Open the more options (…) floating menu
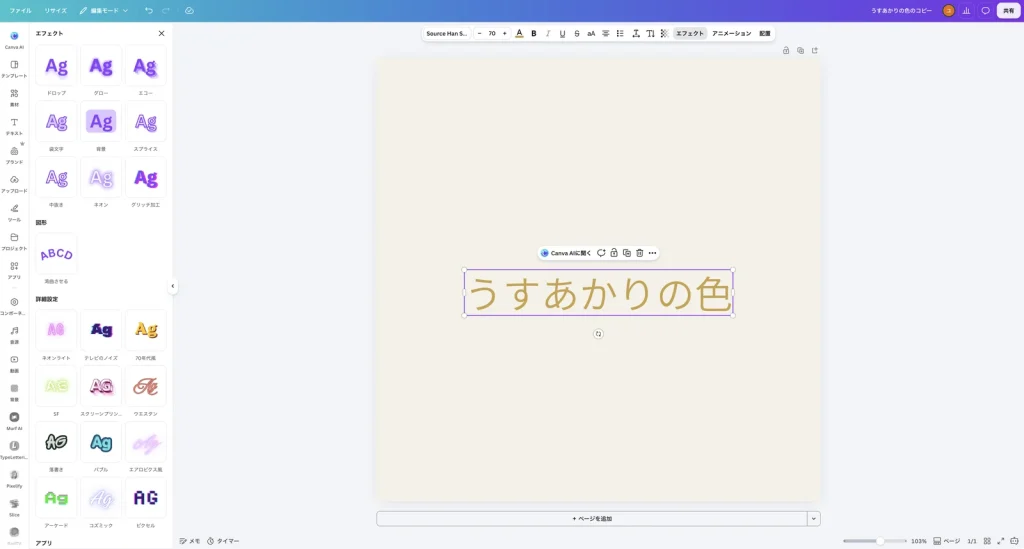Viewport: 1024px width, 549px height. pos(652,253)
